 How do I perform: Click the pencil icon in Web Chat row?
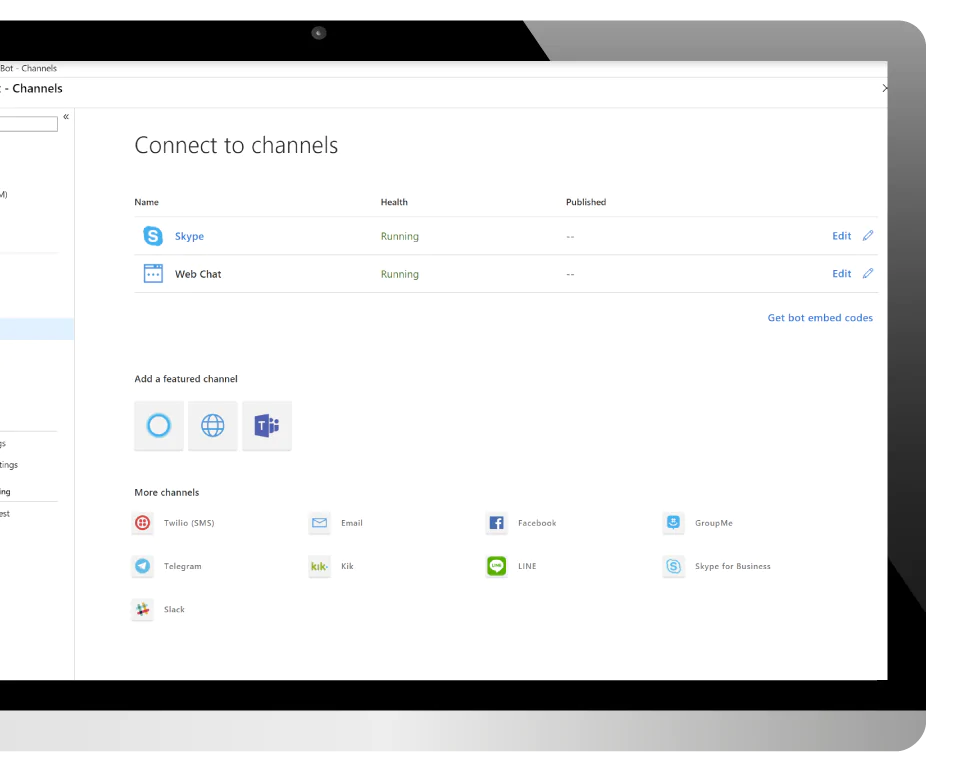pyautogui.click(x=868, y=273)
